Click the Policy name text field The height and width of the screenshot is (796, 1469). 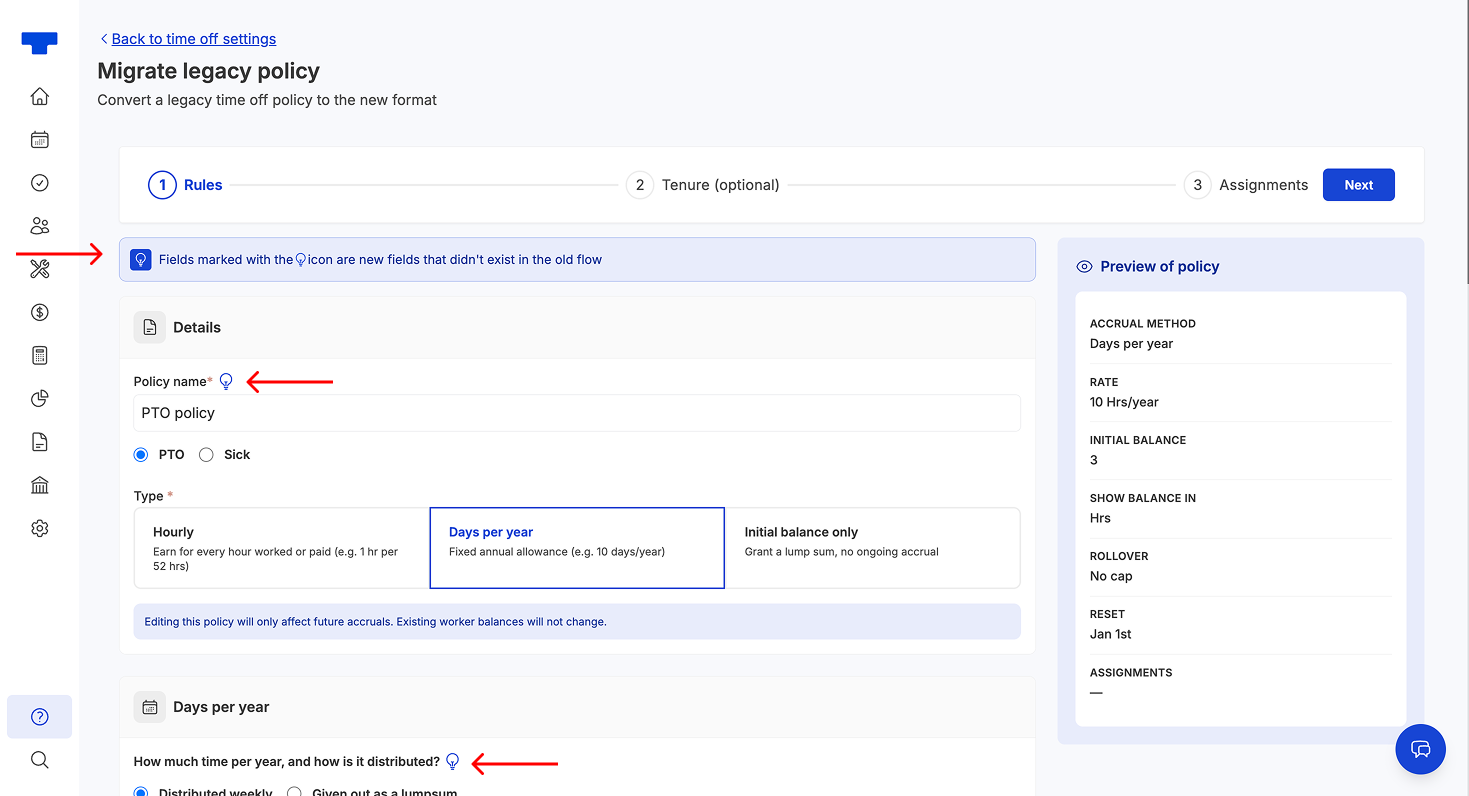pyautogui.click(x=576, y=413)
